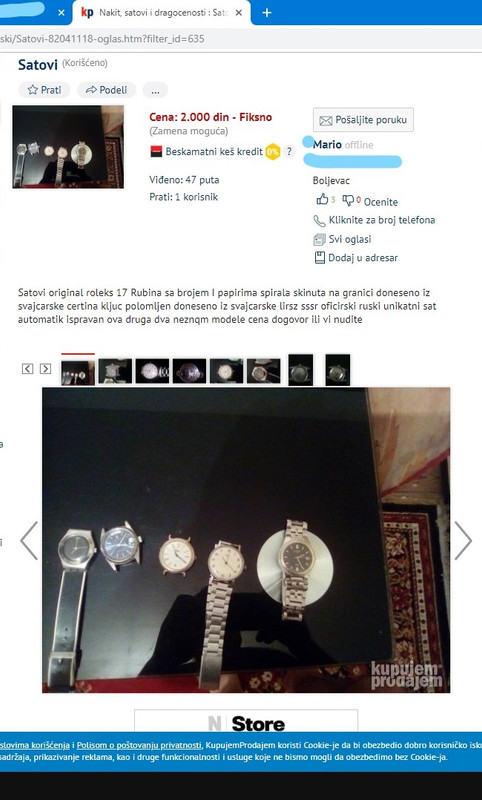This screenshot has height=800, width=482.
Task: Click the thumbs-up rating icon
Action: coord(322,199)
